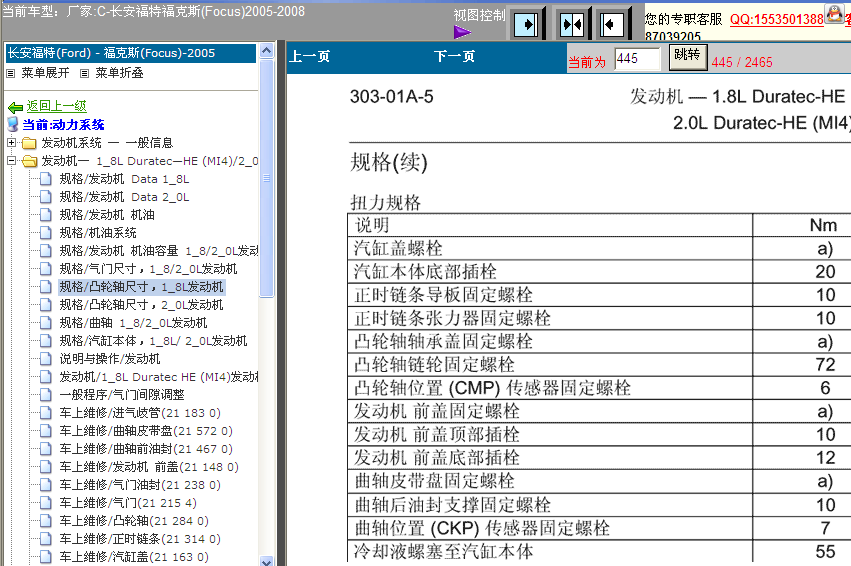This screenshot has width=851, height=566.
Task: Click the 菜单展开 list icon
Action: [10, 73]
